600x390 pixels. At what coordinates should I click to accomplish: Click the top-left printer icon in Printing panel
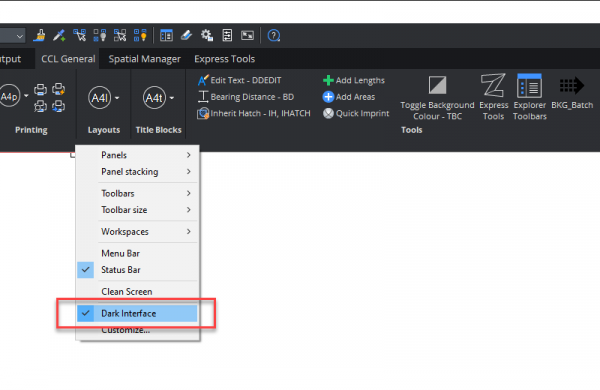point(40,89)
